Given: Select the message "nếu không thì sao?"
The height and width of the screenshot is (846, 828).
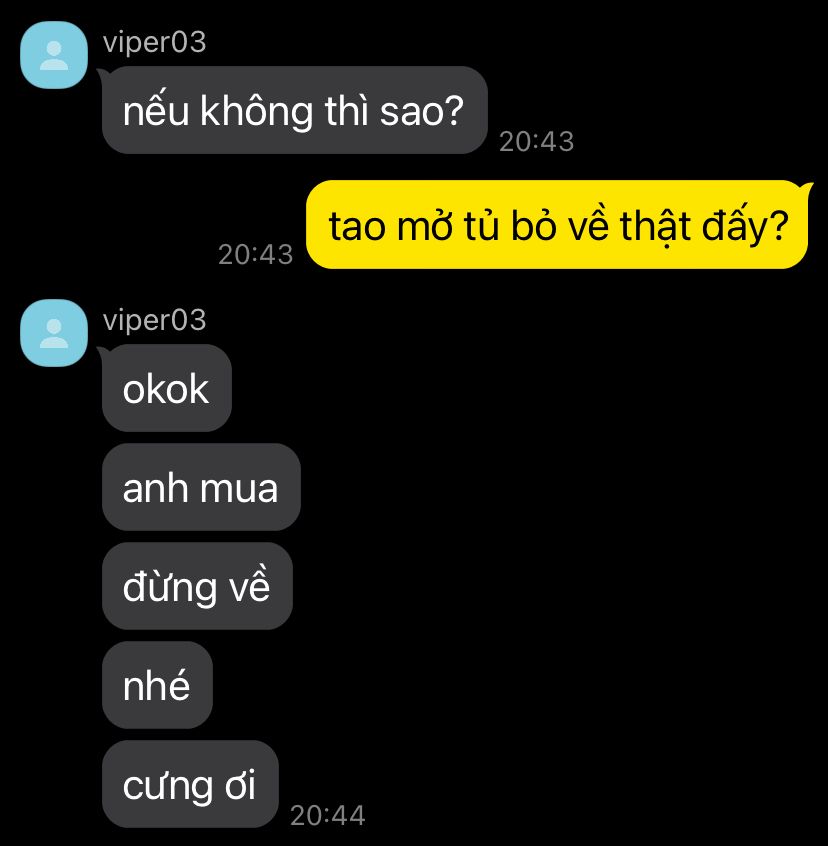Looking at the screenshot, I should (295, 110).
